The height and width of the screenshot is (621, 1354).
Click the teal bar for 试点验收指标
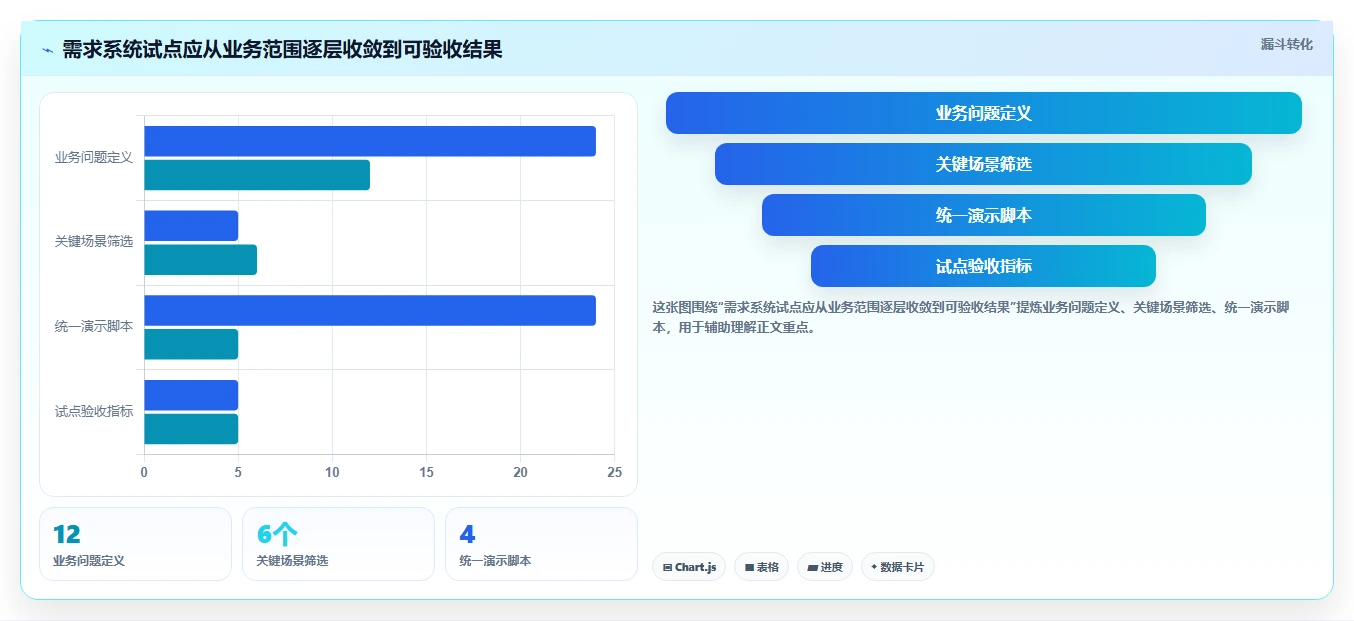coord(191,429)
